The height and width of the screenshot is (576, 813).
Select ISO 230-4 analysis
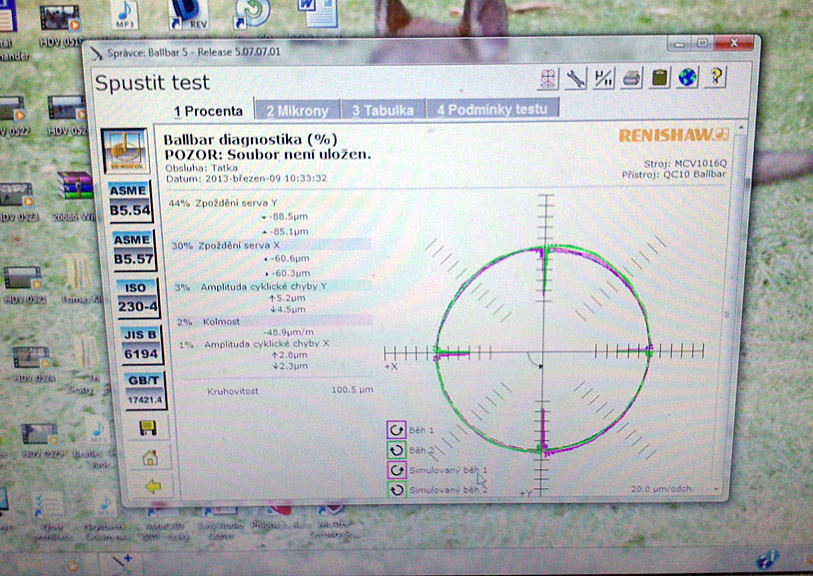pyautogui.click(x=136, y=297)
